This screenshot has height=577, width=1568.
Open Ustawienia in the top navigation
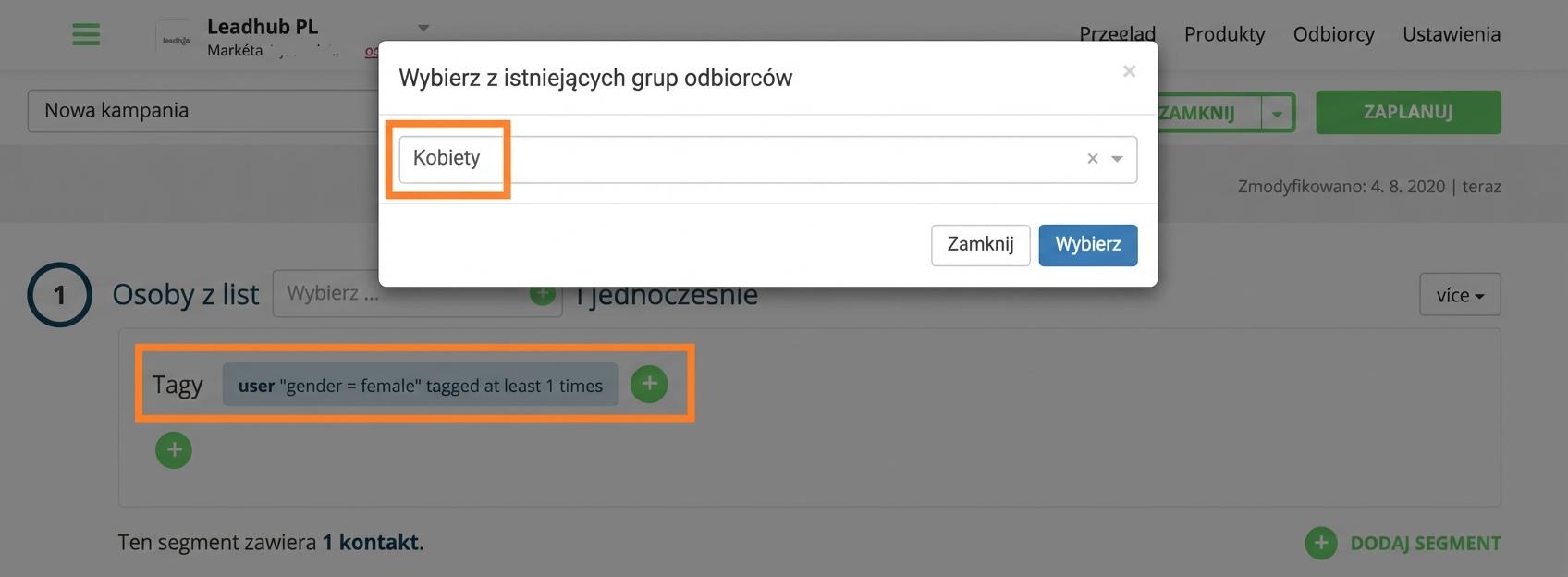coord(1452,34)
